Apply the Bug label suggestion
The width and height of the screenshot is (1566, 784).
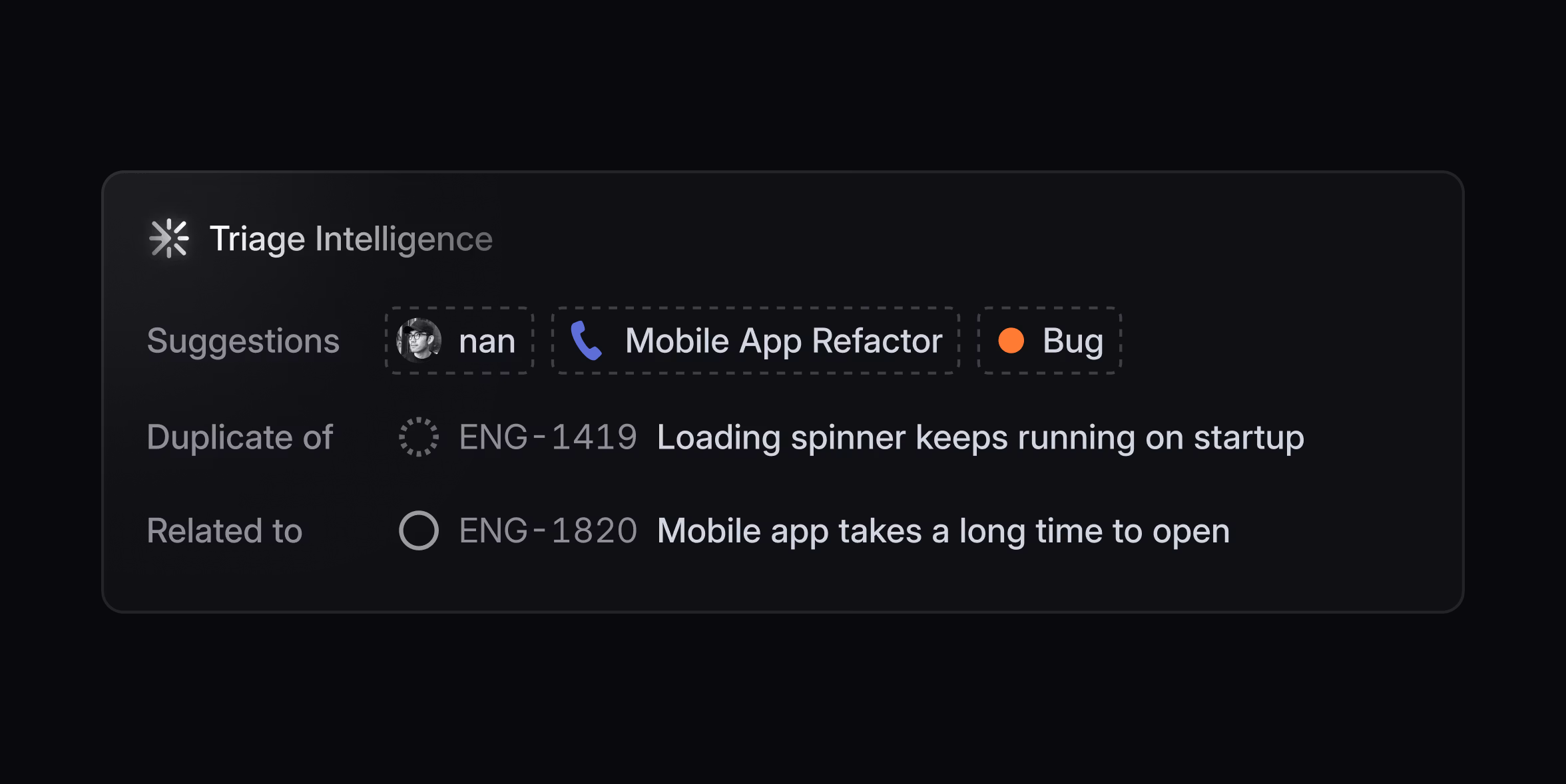(1049, 341)
